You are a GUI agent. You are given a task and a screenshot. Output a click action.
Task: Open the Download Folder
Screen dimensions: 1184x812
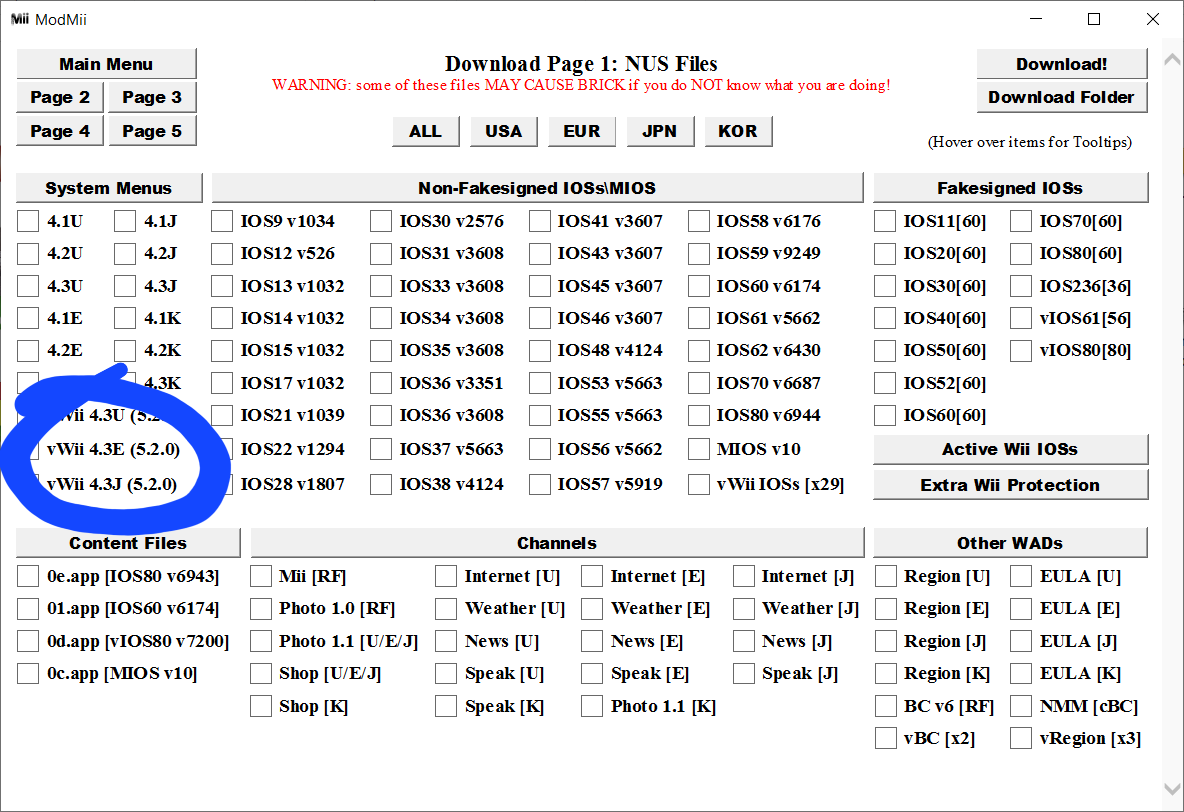click(x=1062, y=97)
